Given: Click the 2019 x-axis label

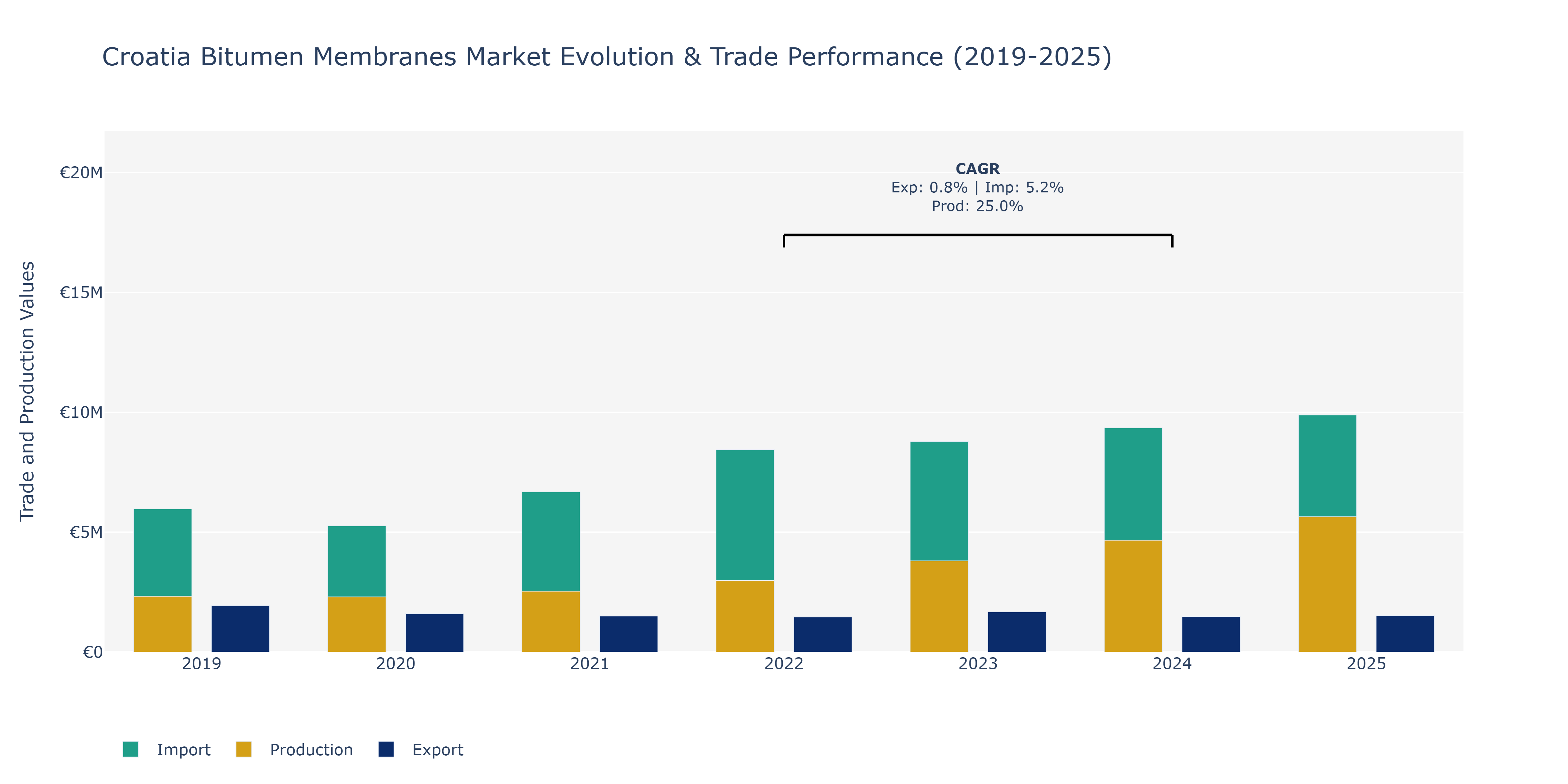Looking at the screenshot, I should 202,663.
